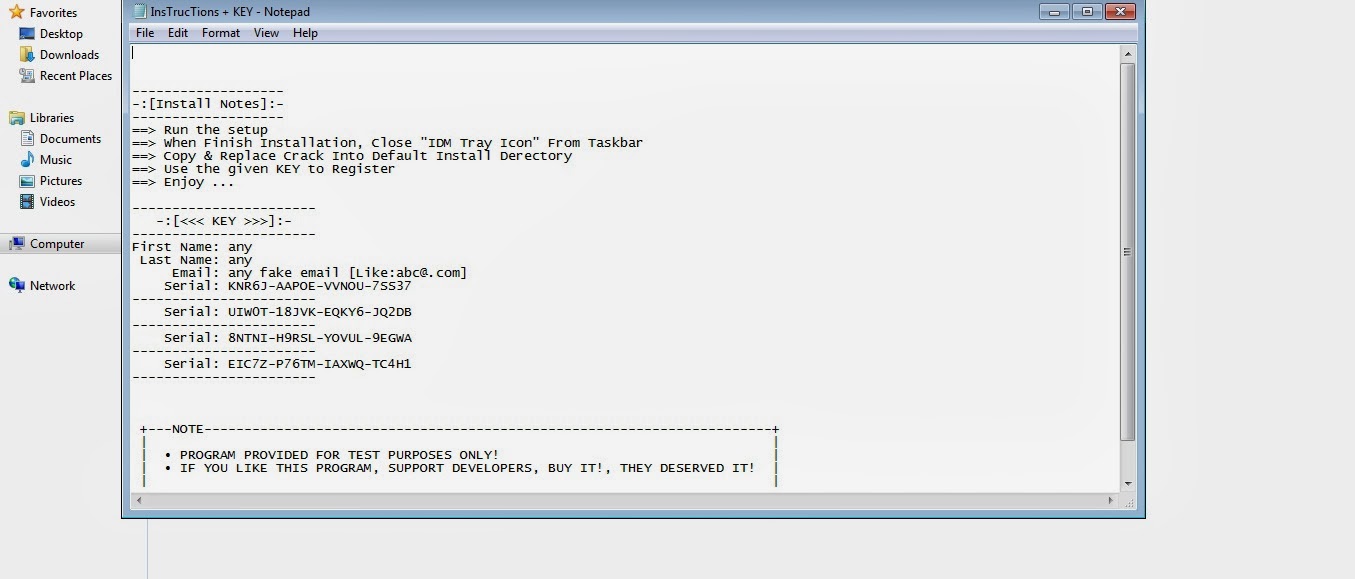The width and height of the screenshot is (1355, 579).
Task: Maximize the Notepad window
Action: coord(1086,12)
